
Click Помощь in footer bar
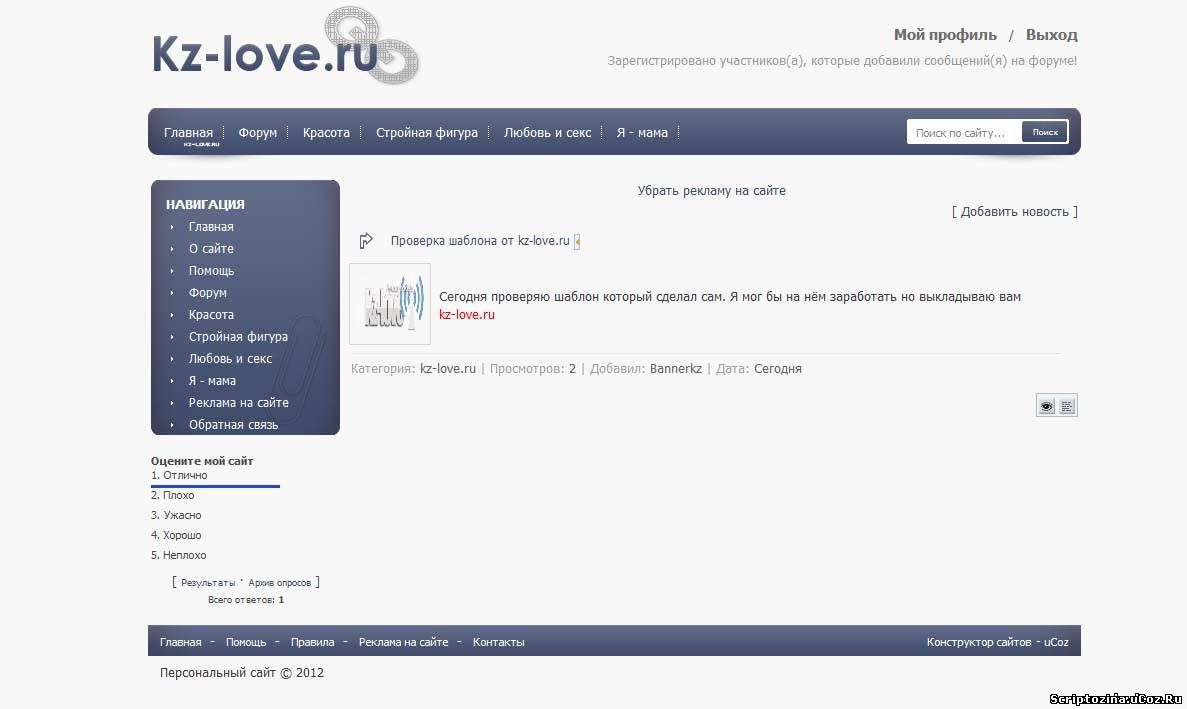(246, 642)
